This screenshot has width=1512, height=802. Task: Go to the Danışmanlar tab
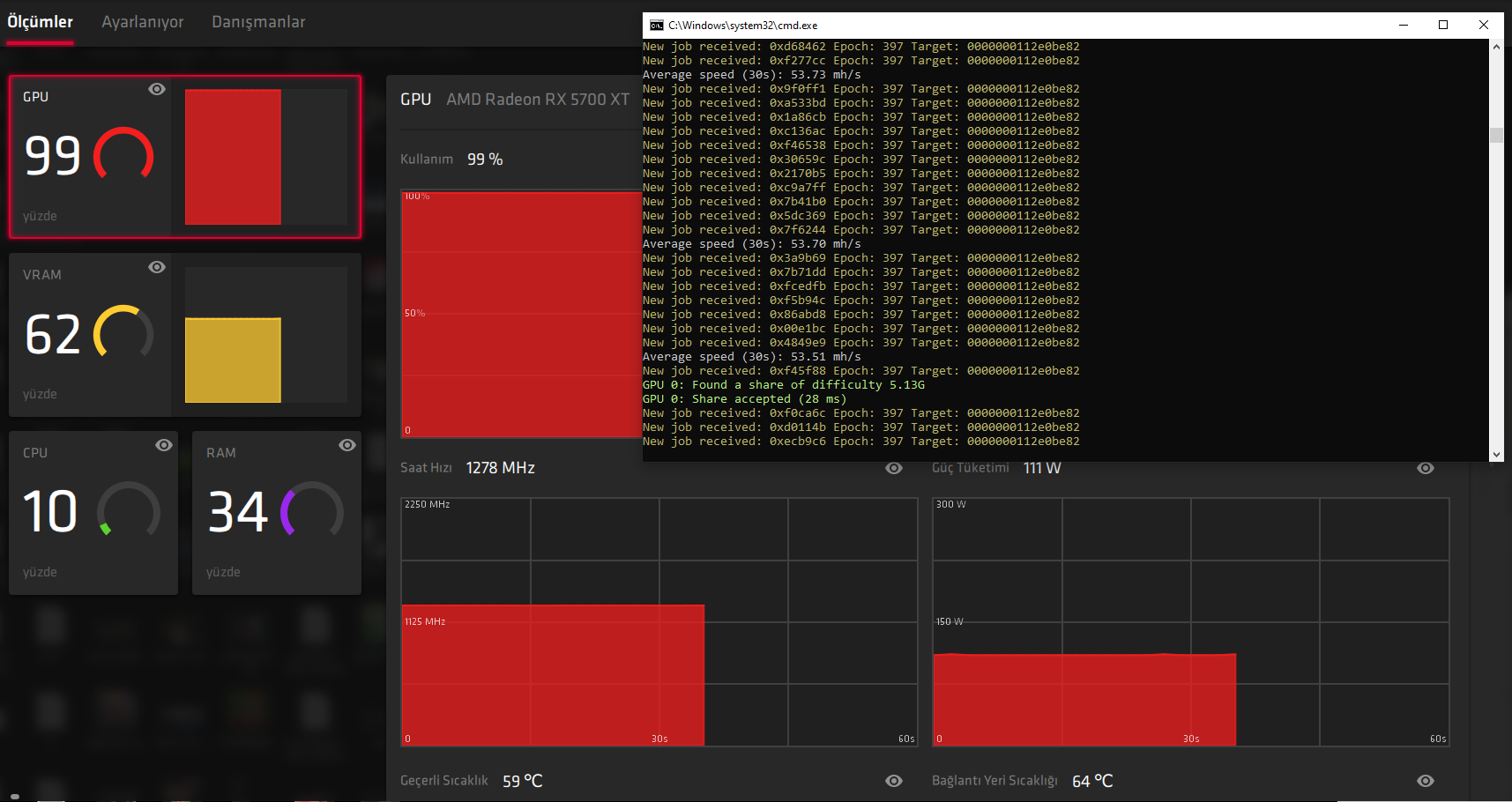pos(258,22)
